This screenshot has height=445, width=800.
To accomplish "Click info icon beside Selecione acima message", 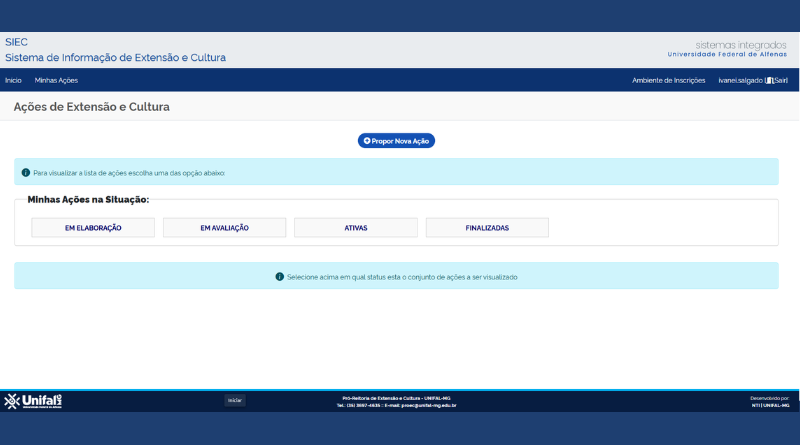I will [x=280, y=276].
